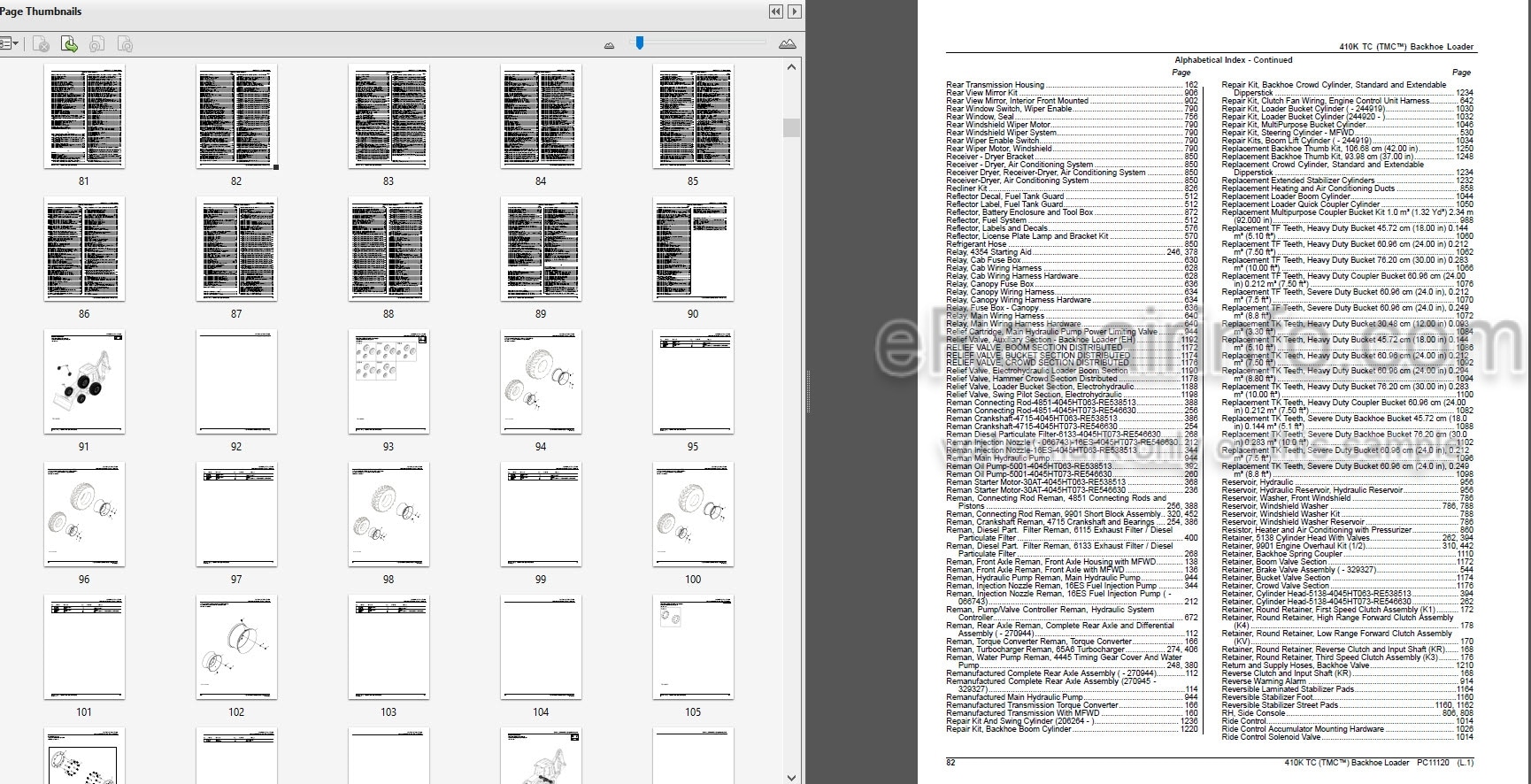Jump to page 84 thumbnail
The image size is (1531, 784).
pos(541,117)
